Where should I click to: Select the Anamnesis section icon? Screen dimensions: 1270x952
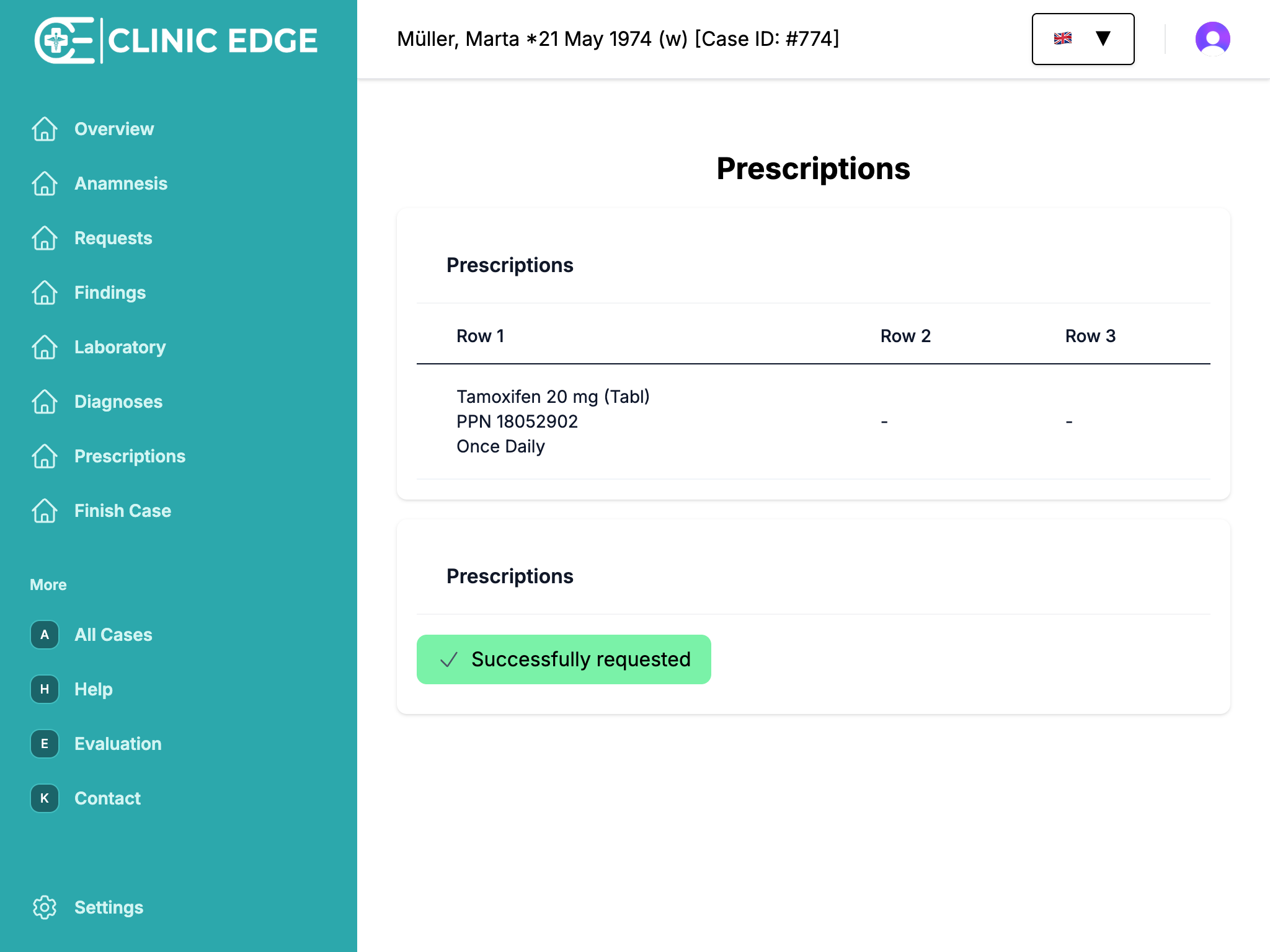coord(44,183)
